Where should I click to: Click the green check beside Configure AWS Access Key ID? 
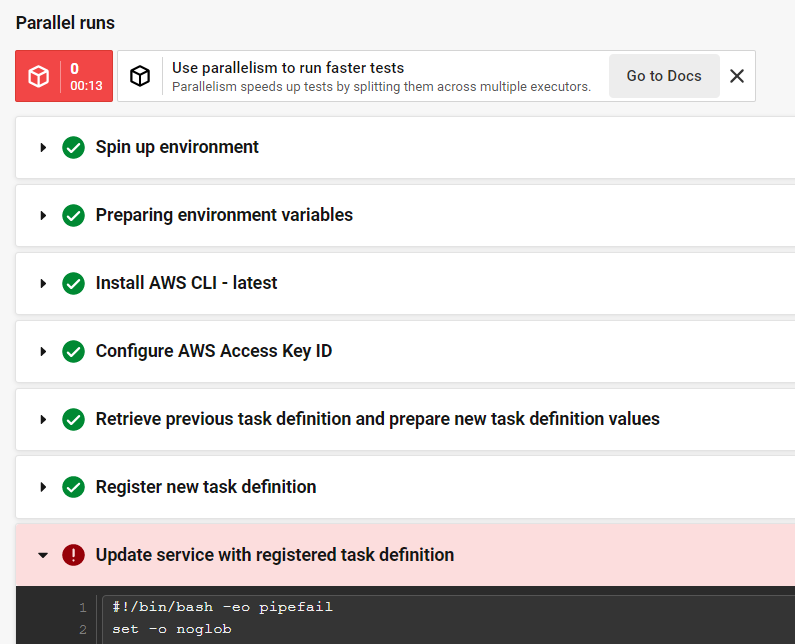click(x=73, y=352)
